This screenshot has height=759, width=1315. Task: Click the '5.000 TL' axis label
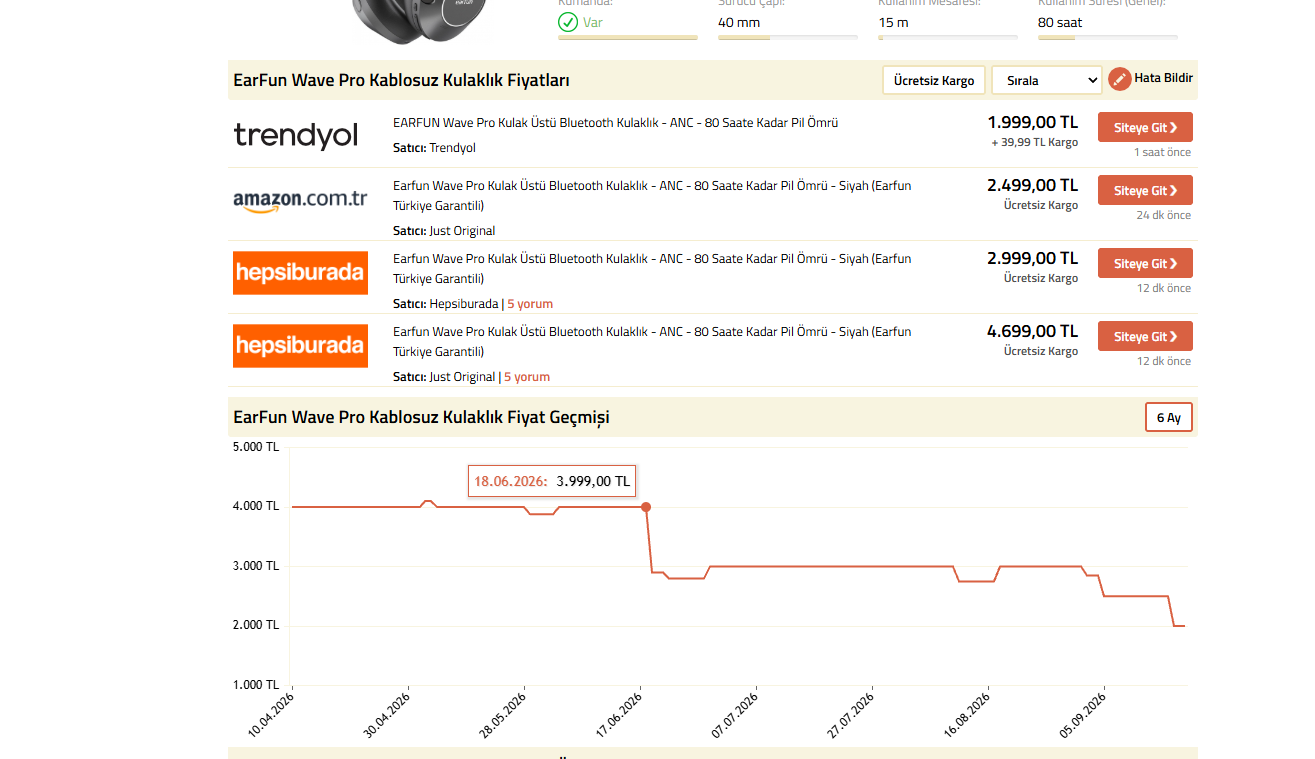click(x=256, y=447)
